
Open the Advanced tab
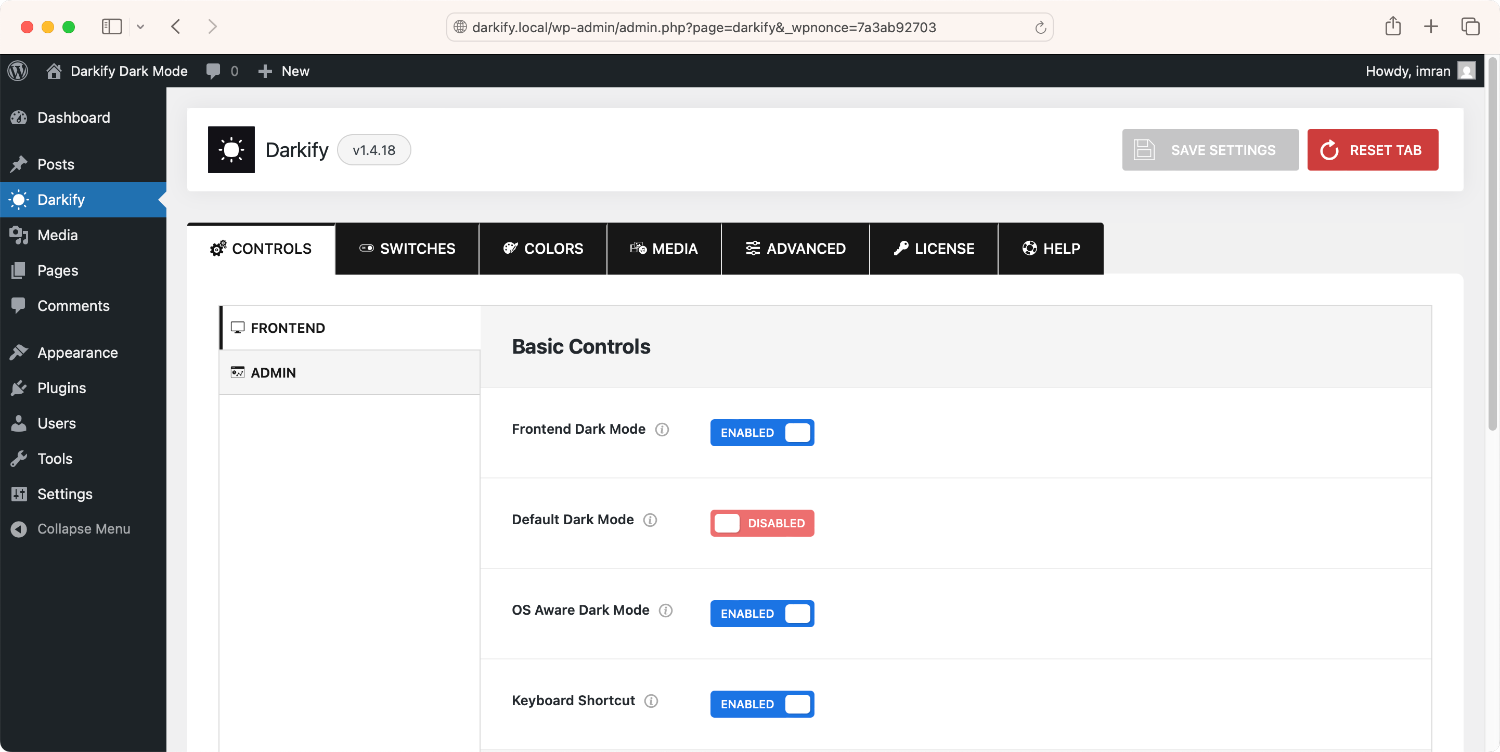795,248
